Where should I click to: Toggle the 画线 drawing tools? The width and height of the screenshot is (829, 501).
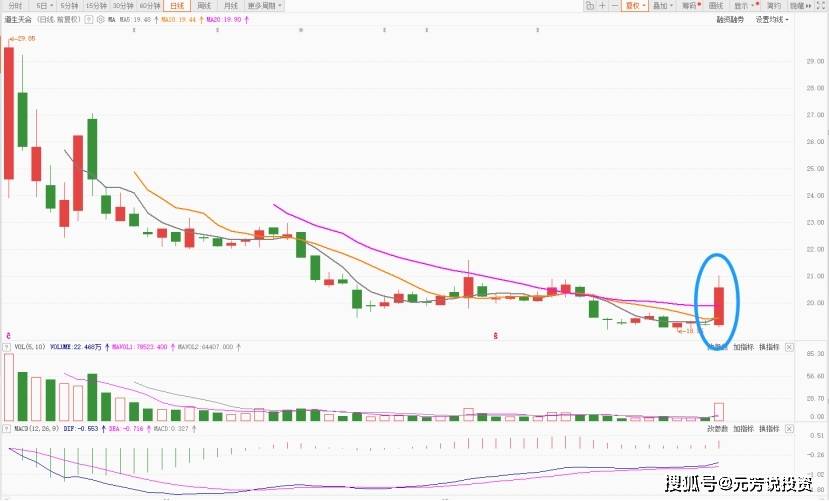point(716,6)
